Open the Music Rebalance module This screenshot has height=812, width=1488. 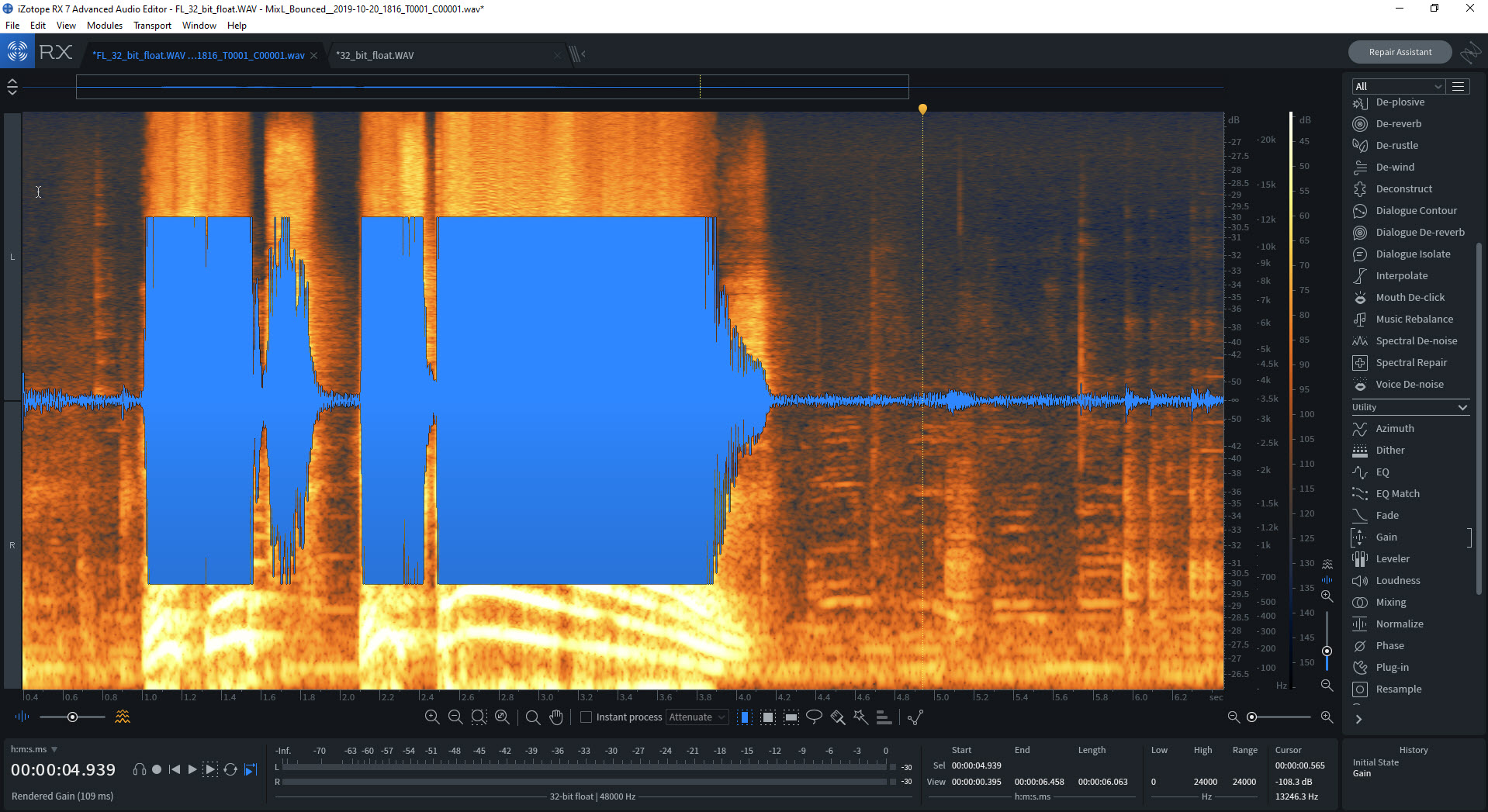[1410, 319]
